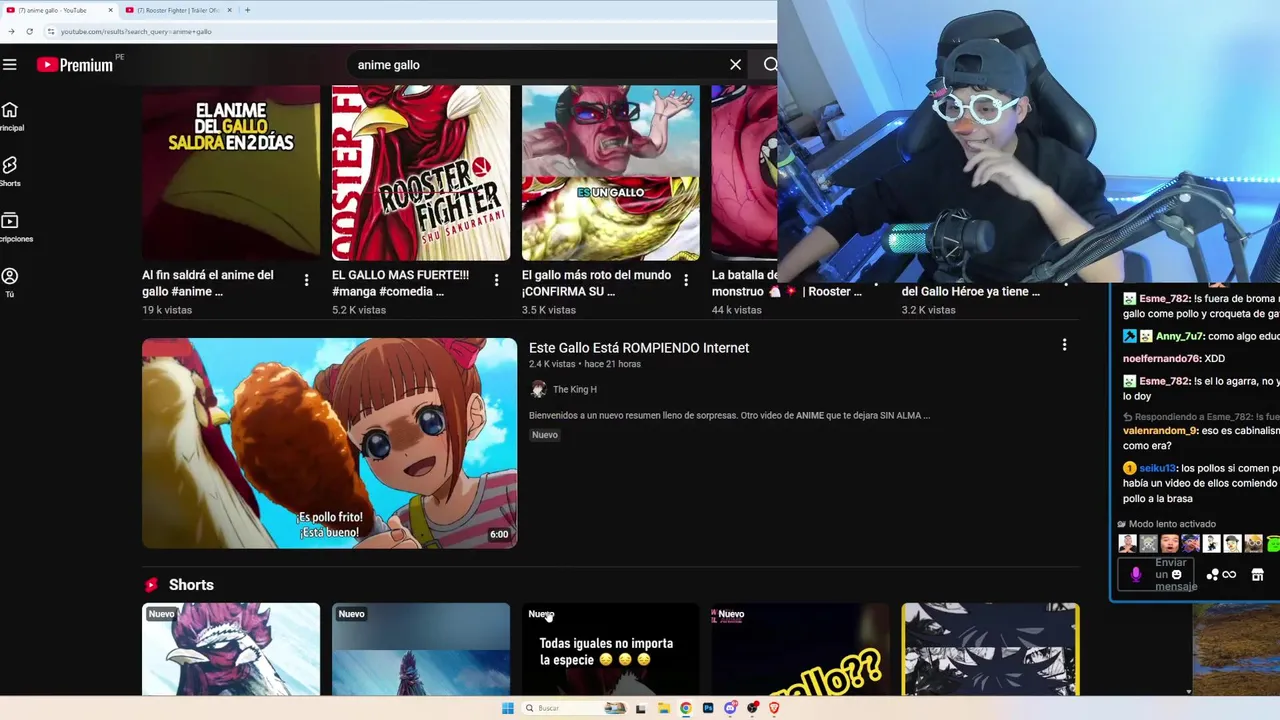
Task: Open Shorts in the YouTube sidebar
Action: pos(10,171)
